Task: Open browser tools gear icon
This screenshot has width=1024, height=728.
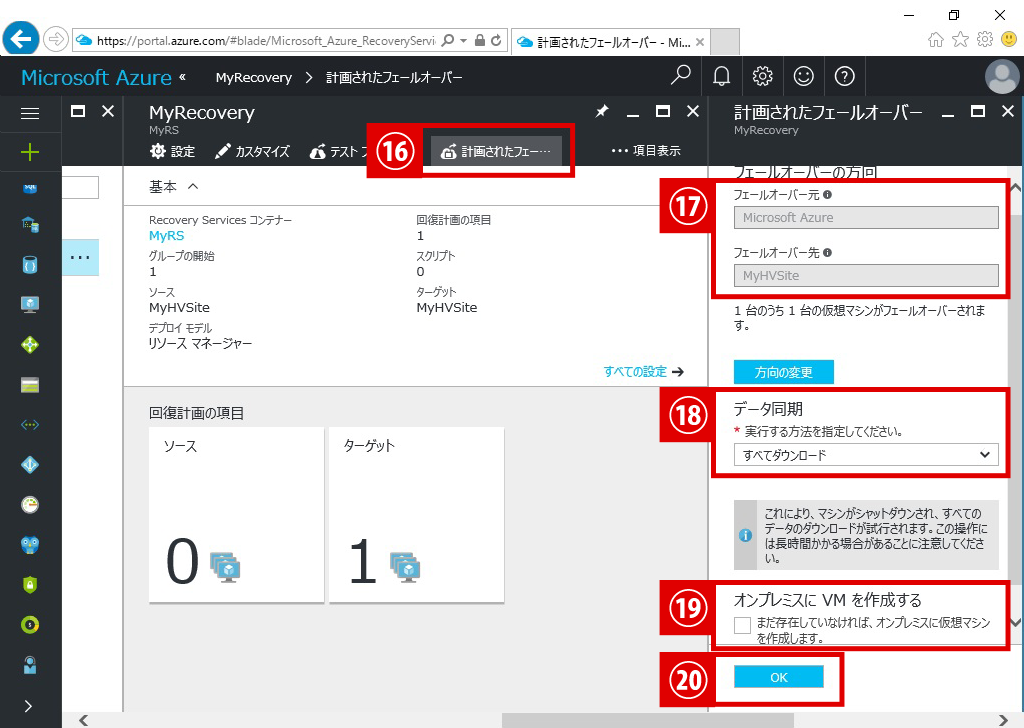Action: pos(985,40)
